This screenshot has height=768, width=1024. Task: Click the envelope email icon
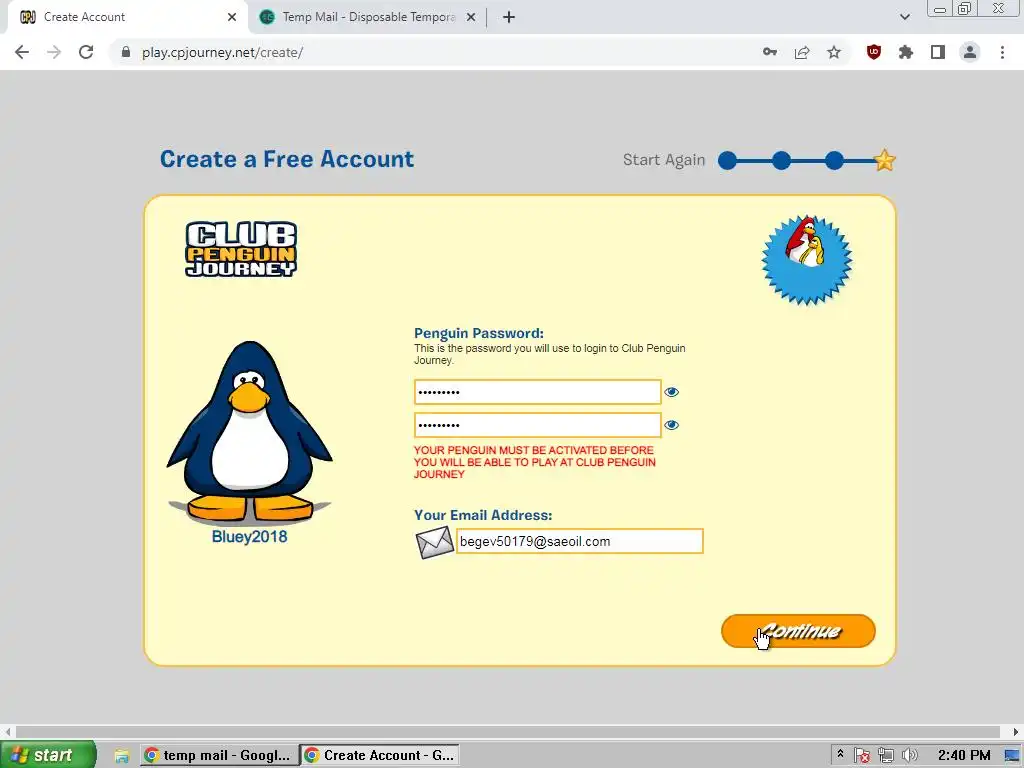pos(434,542)
